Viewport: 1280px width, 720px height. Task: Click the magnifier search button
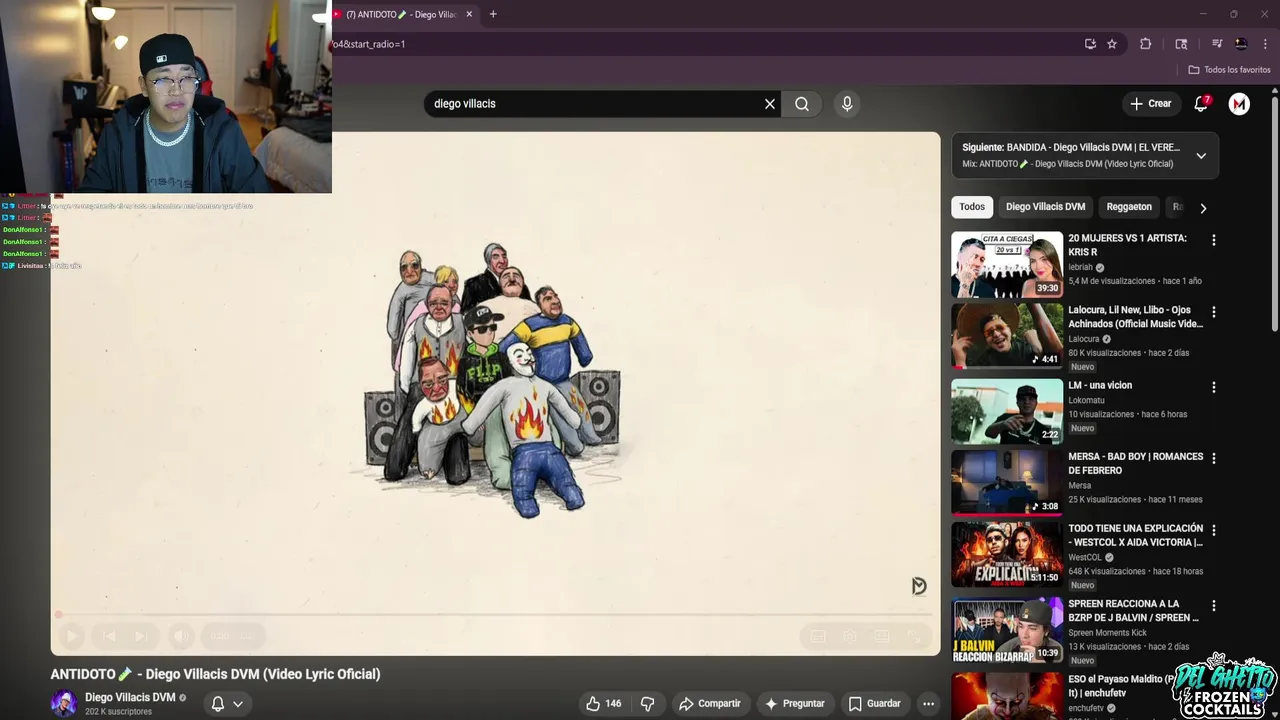point(802,104)
